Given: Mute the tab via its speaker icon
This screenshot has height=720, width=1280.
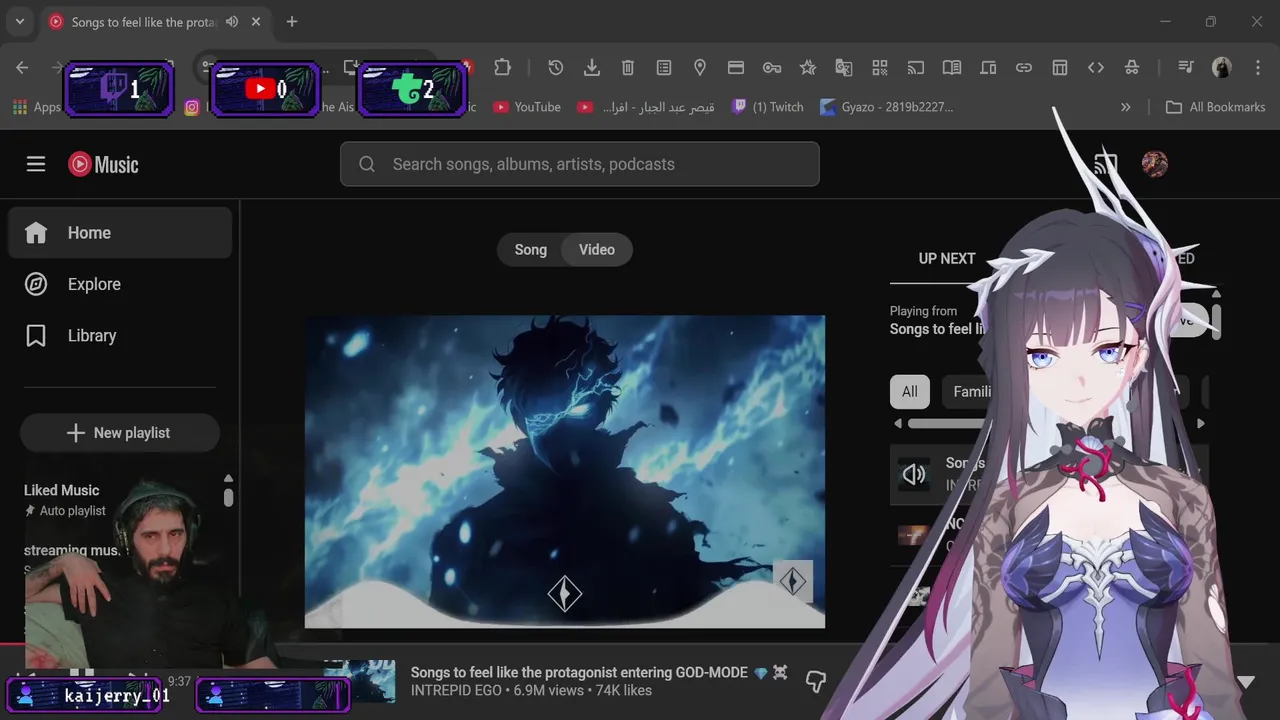Looking at the screenshot, I should (232, 21).
